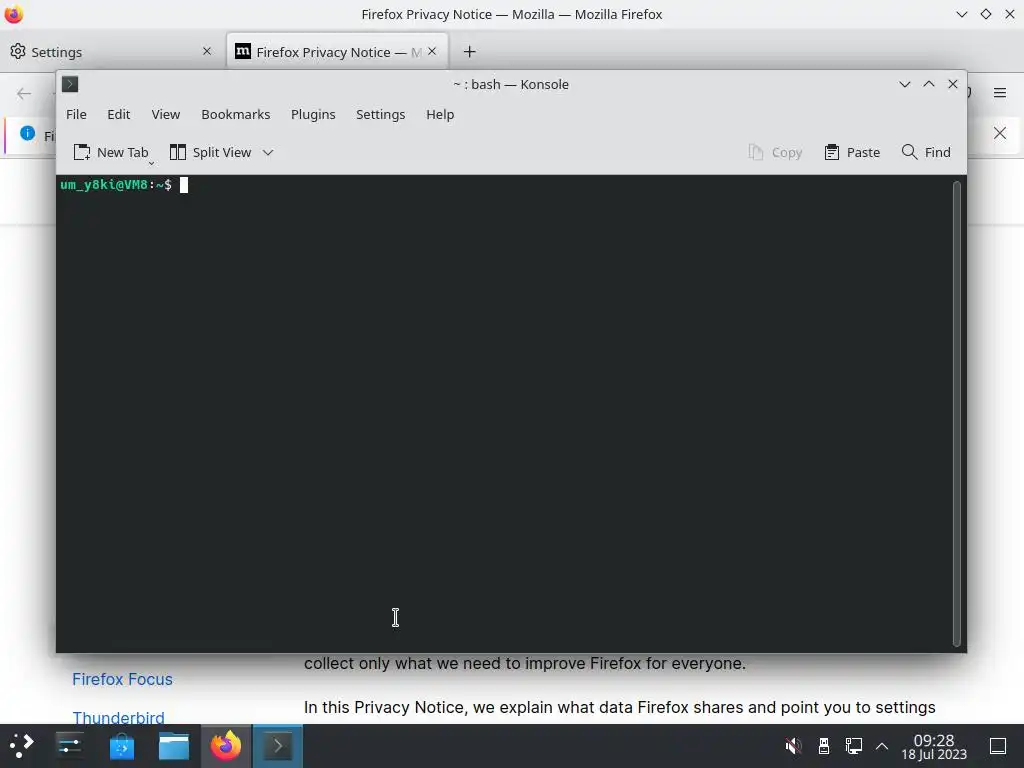Open the Firefox Focus link
This screenshot has height=768, width=1024.
pos(122,679)
